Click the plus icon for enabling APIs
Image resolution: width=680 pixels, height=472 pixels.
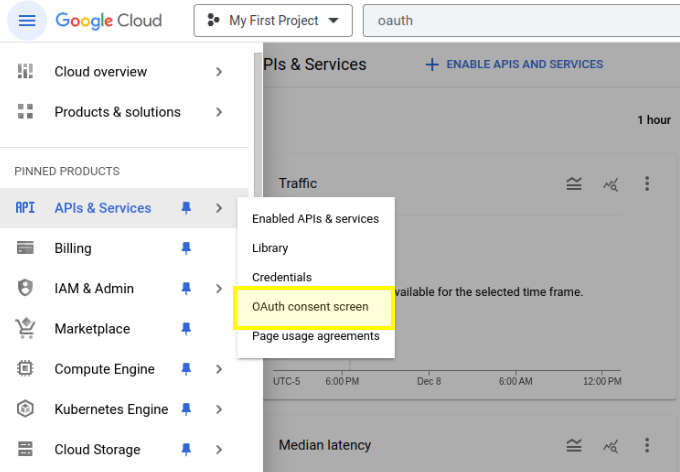point(432,65)
